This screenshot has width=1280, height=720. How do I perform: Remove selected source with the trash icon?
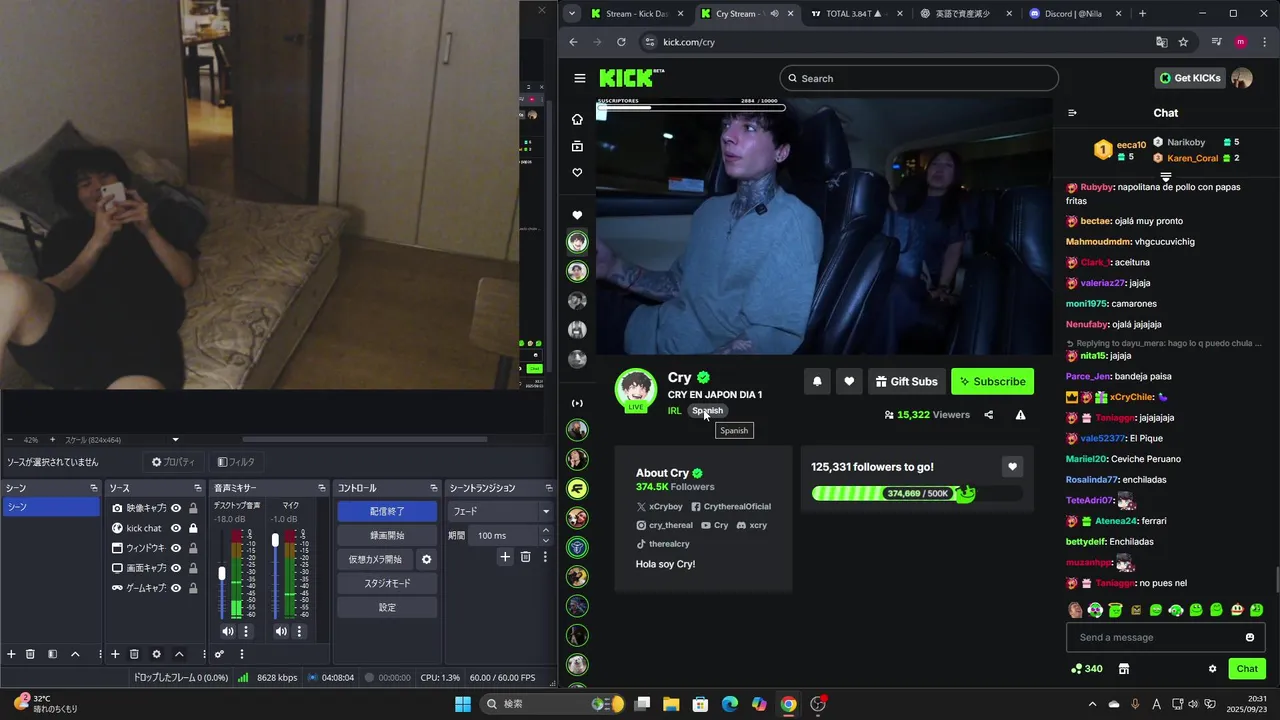(x=134, y=654)
